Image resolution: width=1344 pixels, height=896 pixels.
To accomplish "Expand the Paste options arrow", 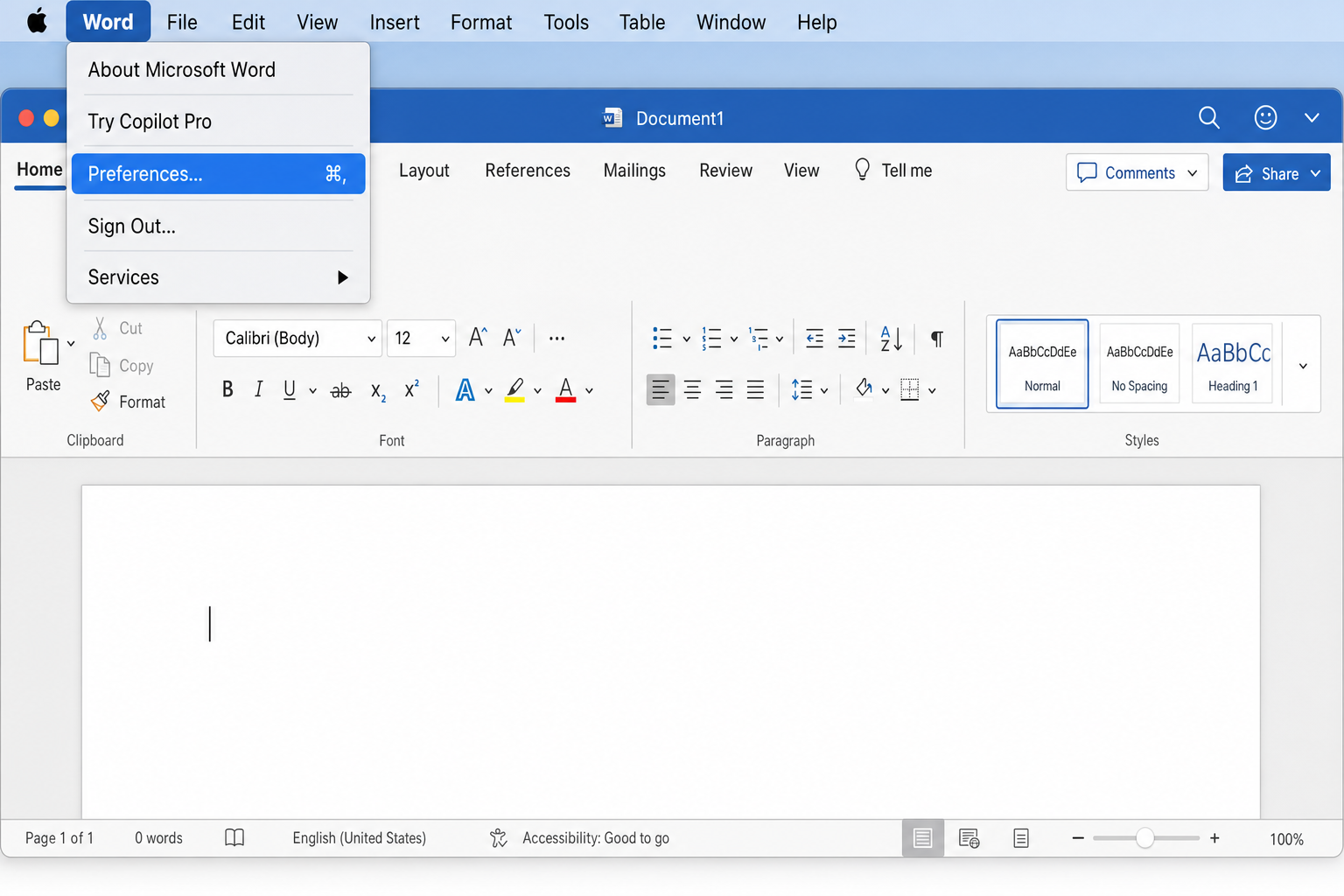I will (x=71, y=343).
